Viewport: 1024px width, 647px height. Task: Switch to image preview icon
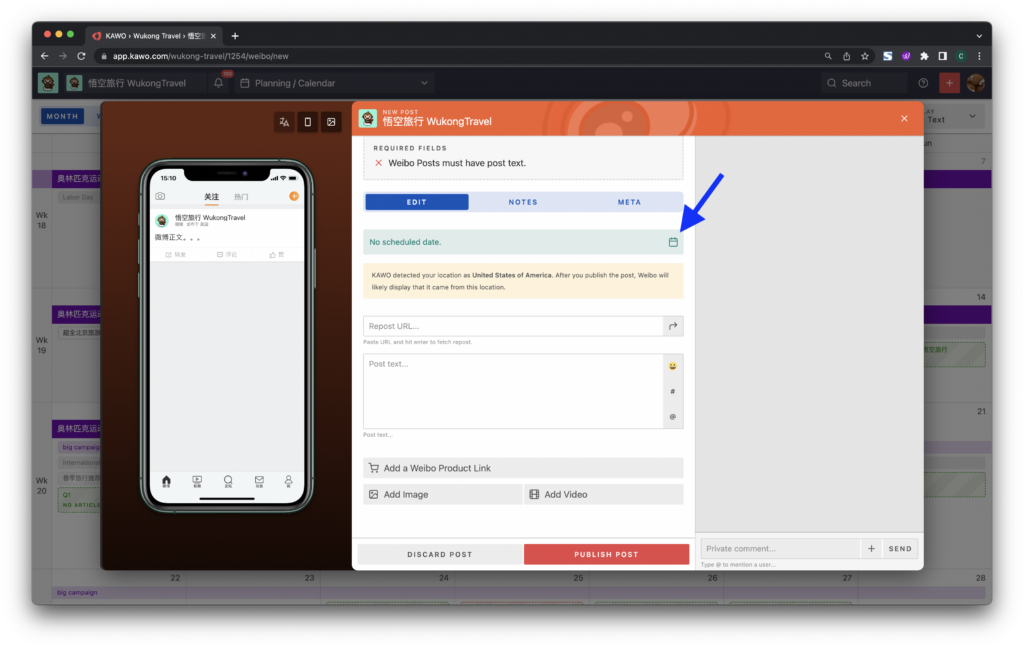point(331,122)
